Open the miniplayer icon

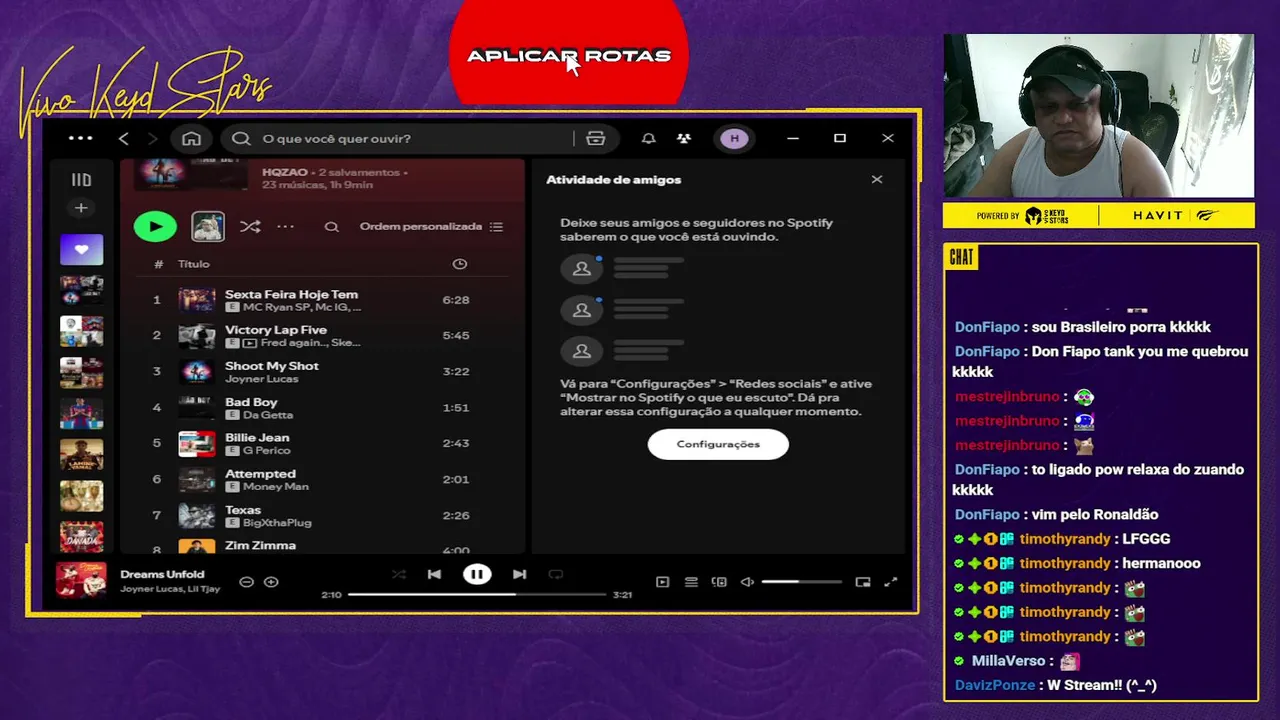tap(863, 582)
